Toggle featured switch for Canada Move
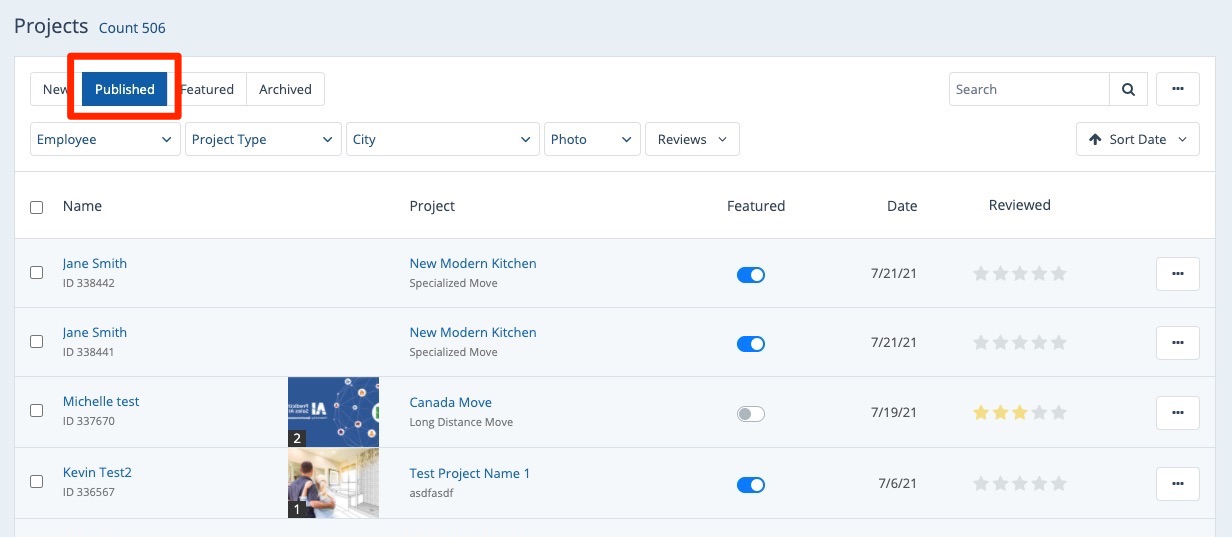 click(x=750, y=414)
